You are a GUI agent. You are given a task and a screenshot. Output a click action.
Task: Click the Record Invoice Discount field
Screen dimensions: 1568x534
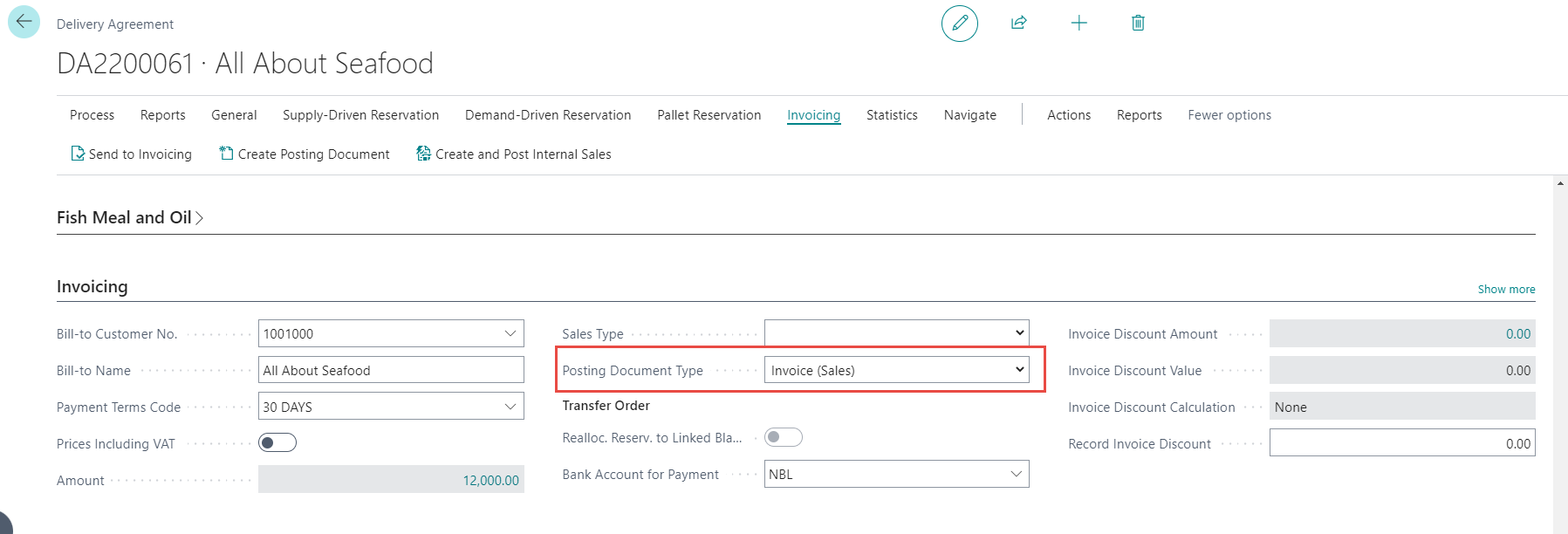click(1401, 443)
